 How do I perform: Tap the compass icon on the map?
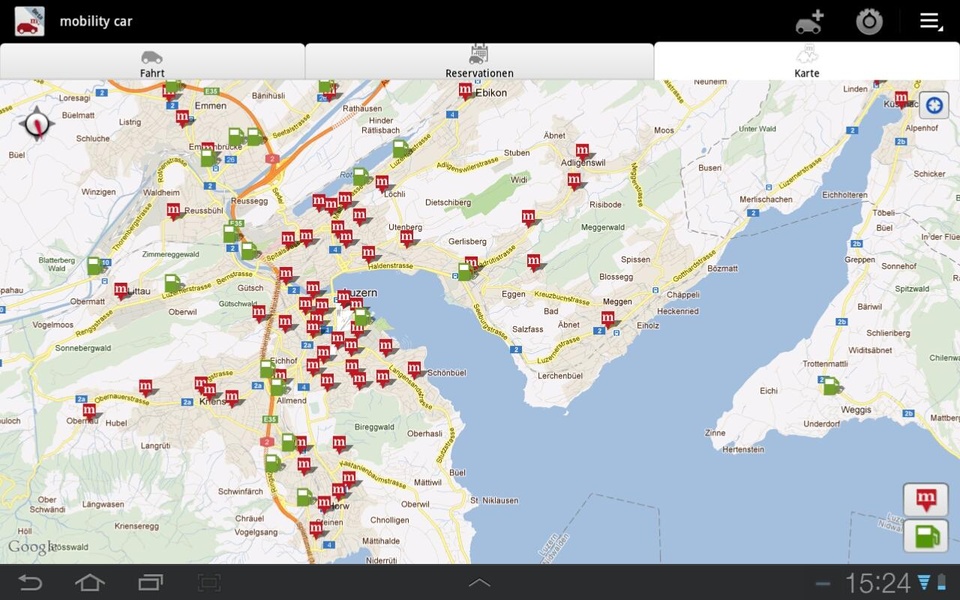37,124
